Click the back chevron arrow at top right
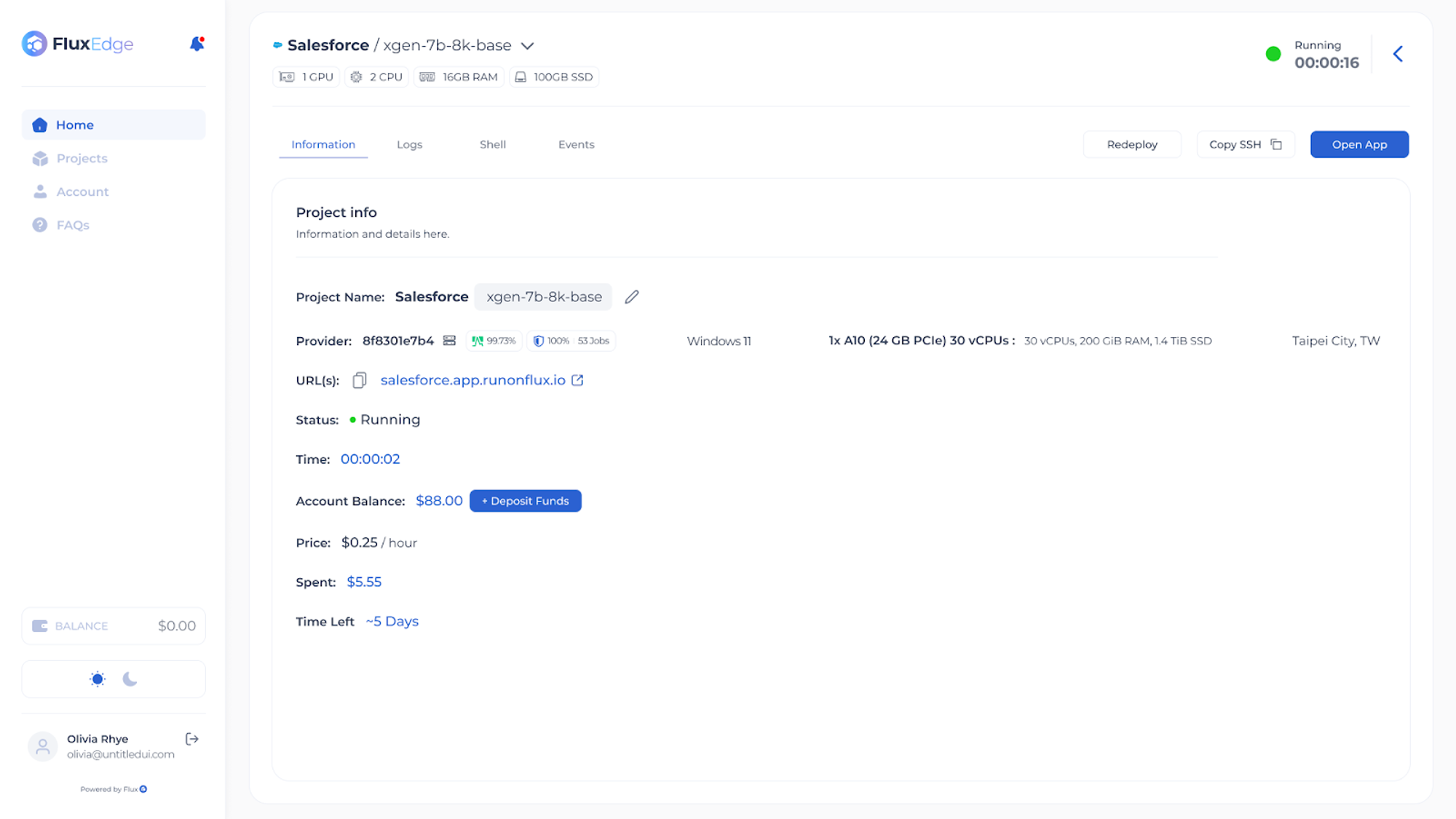 1398,54
